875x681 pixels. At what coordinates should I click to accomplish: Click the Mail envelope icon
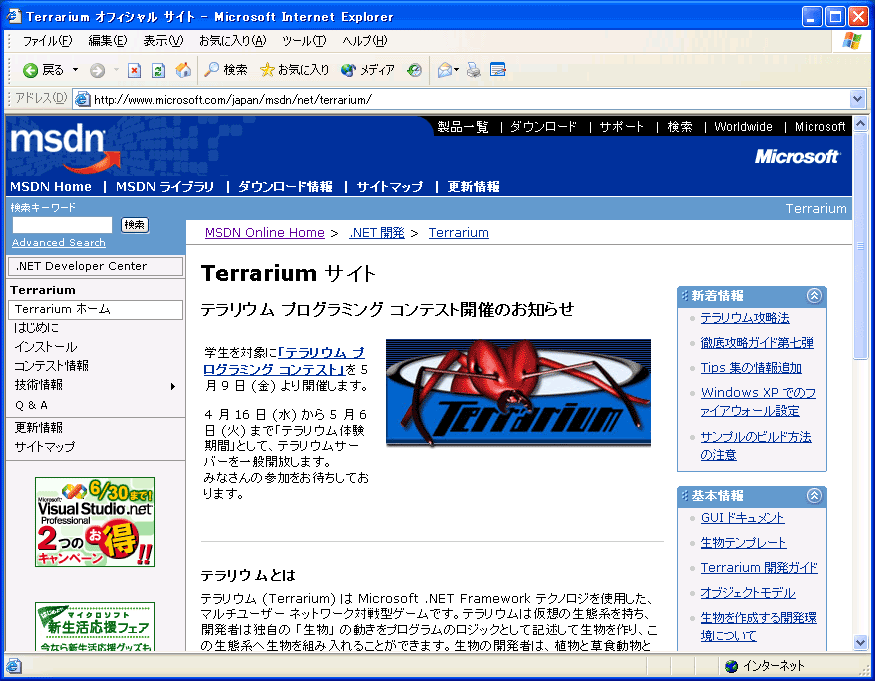click(445, 70)
